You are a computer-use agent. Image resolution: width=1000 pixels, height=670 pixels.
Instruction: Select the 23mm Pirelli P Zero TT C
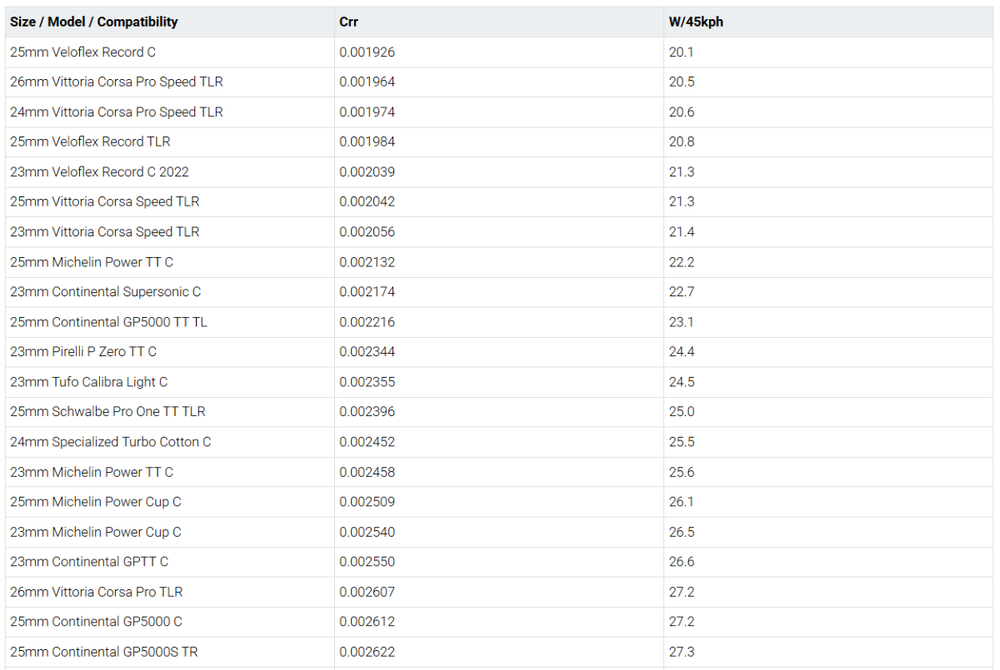pos(83,352)
